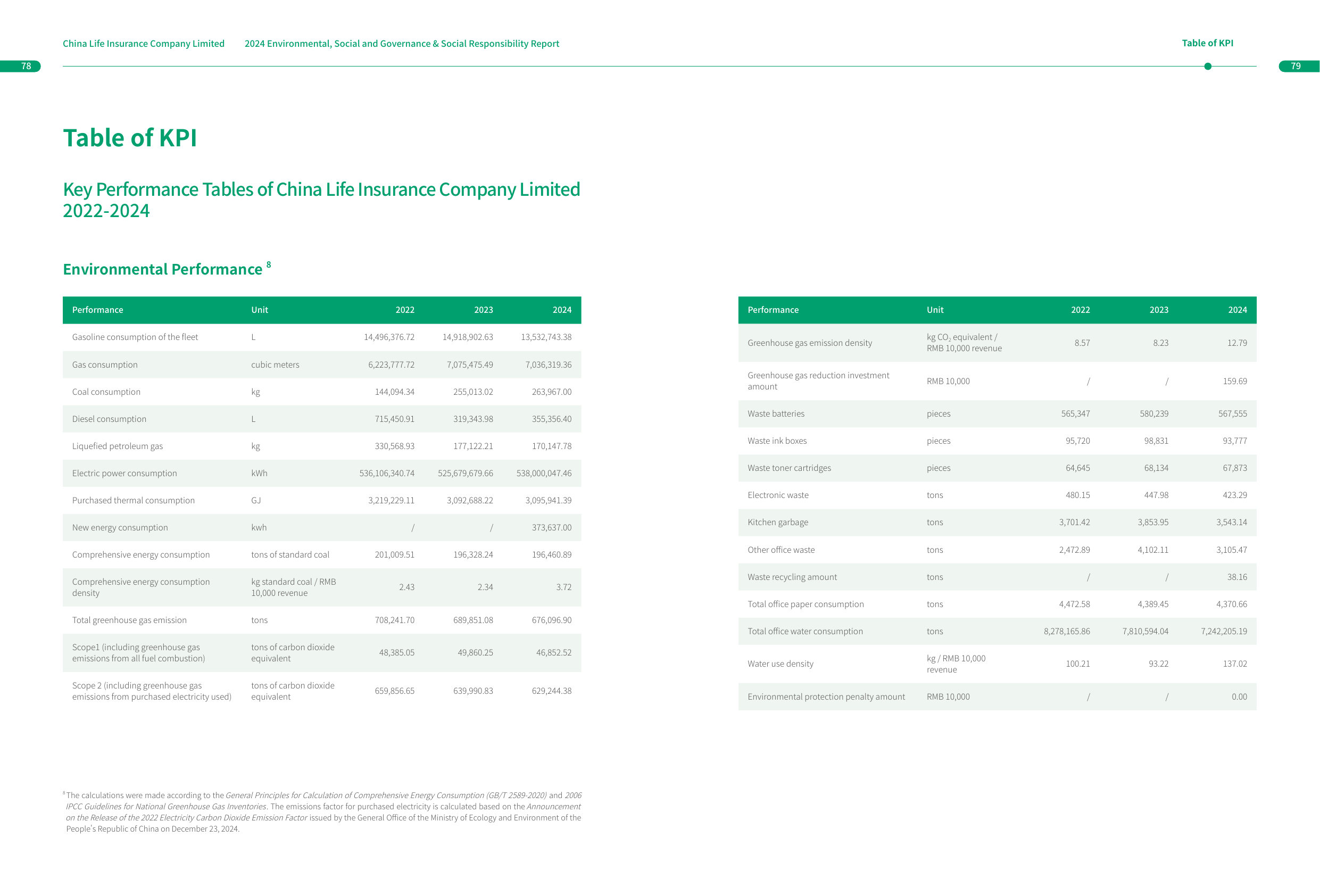Click 'Other office waste' row label
The height and width of the screenshot is (896, 1320).
coord(781,550)
